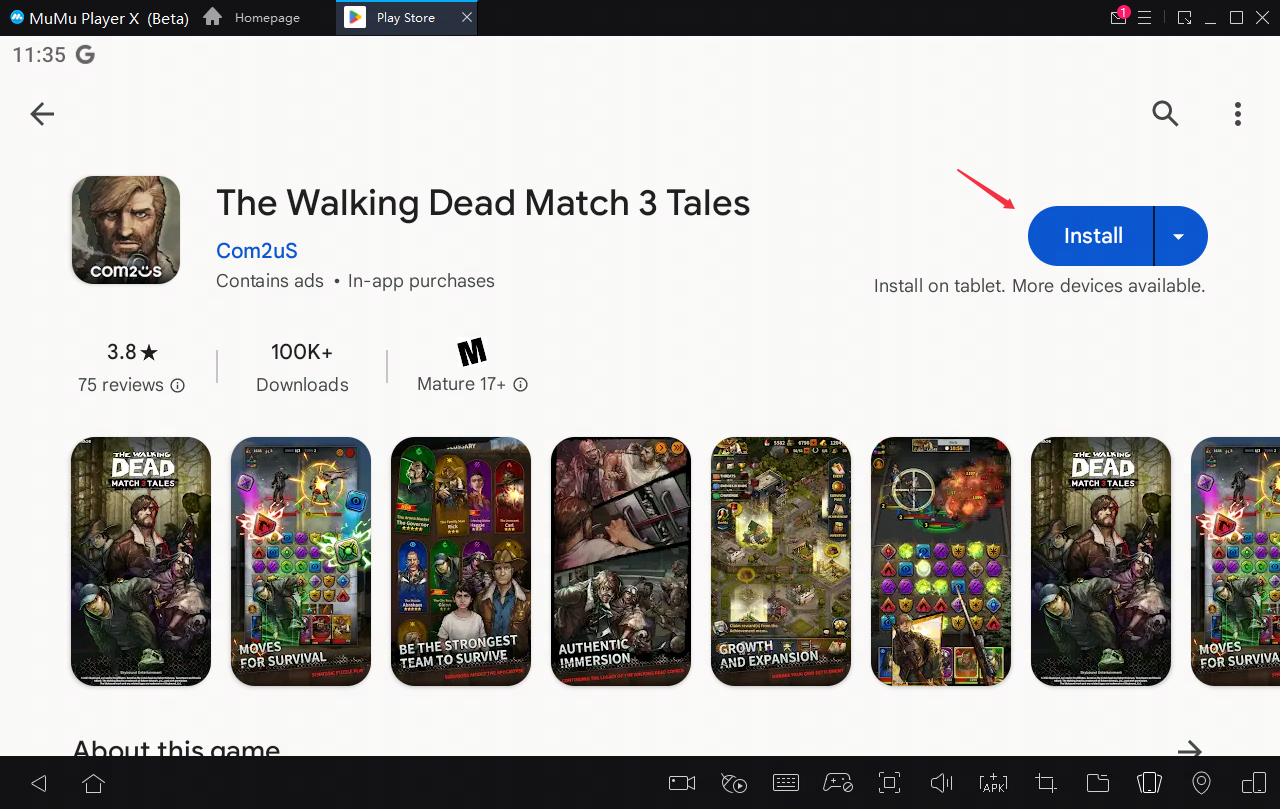Go back with the Play Store arrow
This screenshot has width=1280, height=809.
(42, 114)
